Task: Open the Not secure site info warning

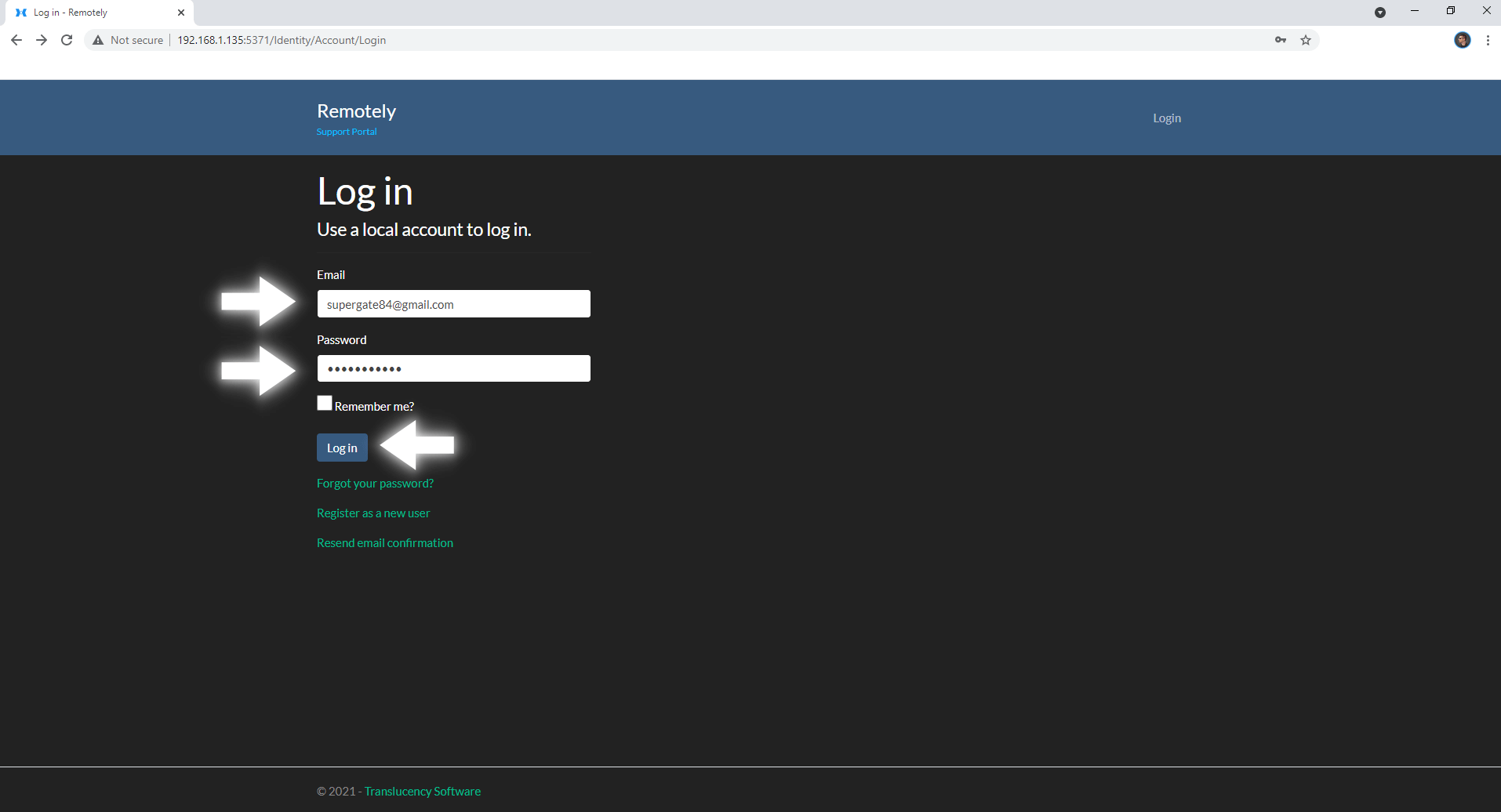Action: [128, 40]
